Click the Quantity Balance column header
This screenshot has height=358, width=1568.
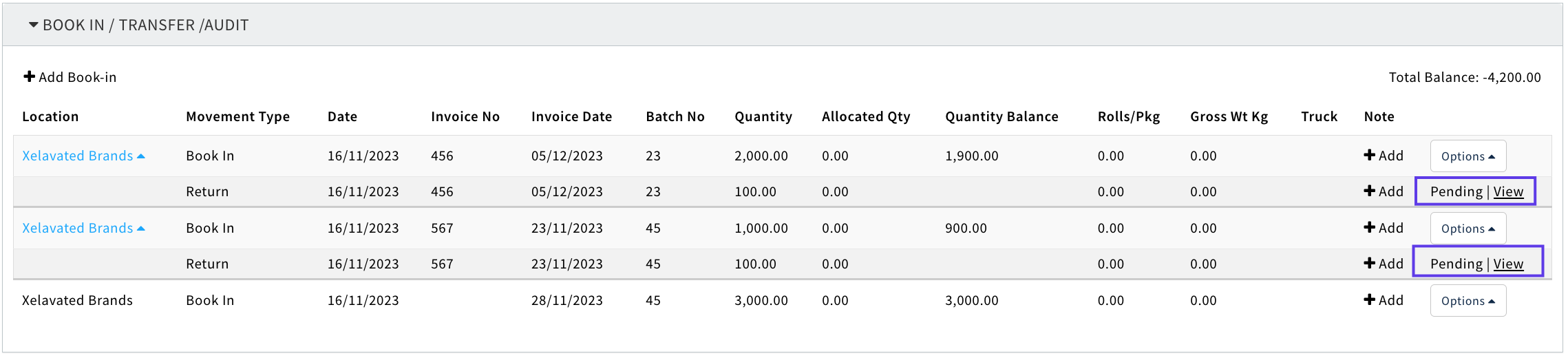1002,116
